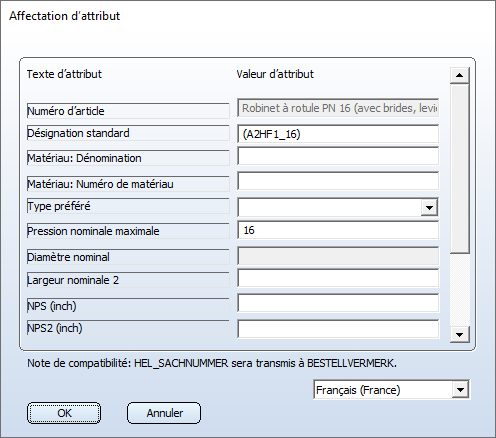
Task: Click the scroll up arrow button
Action: [x=460, y=75]
